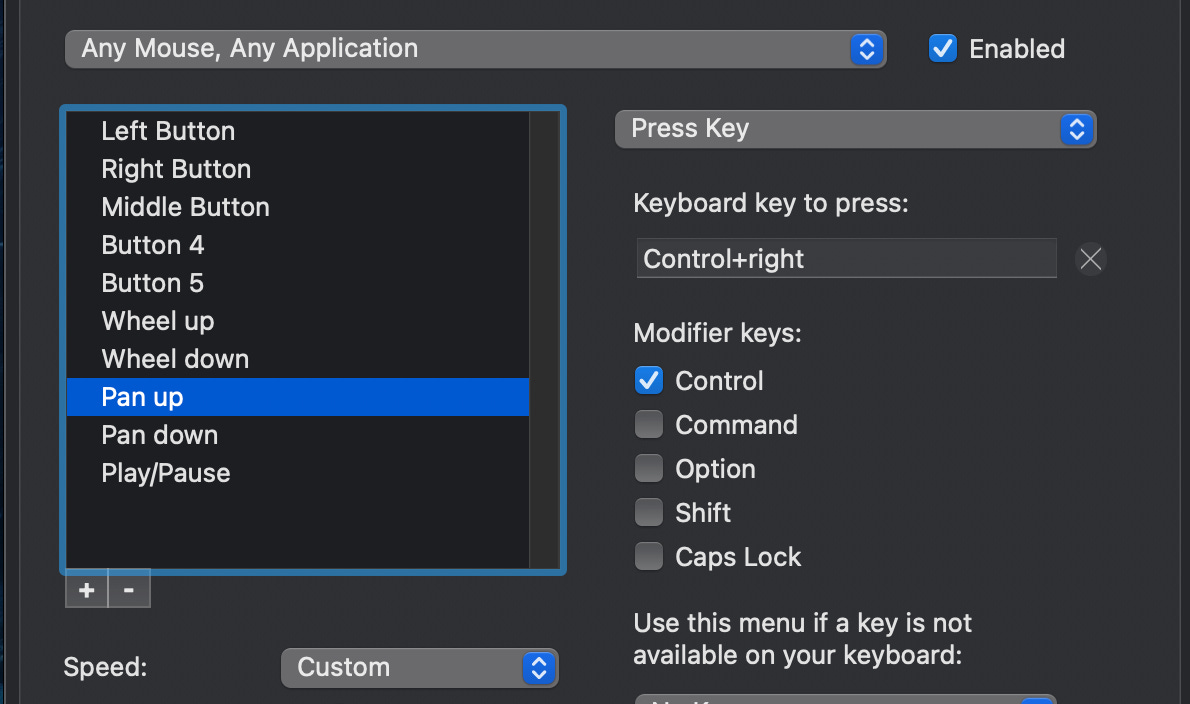Clear the keyboard key with X icon
This screenshot has width=1190, height=704.
1090,260
